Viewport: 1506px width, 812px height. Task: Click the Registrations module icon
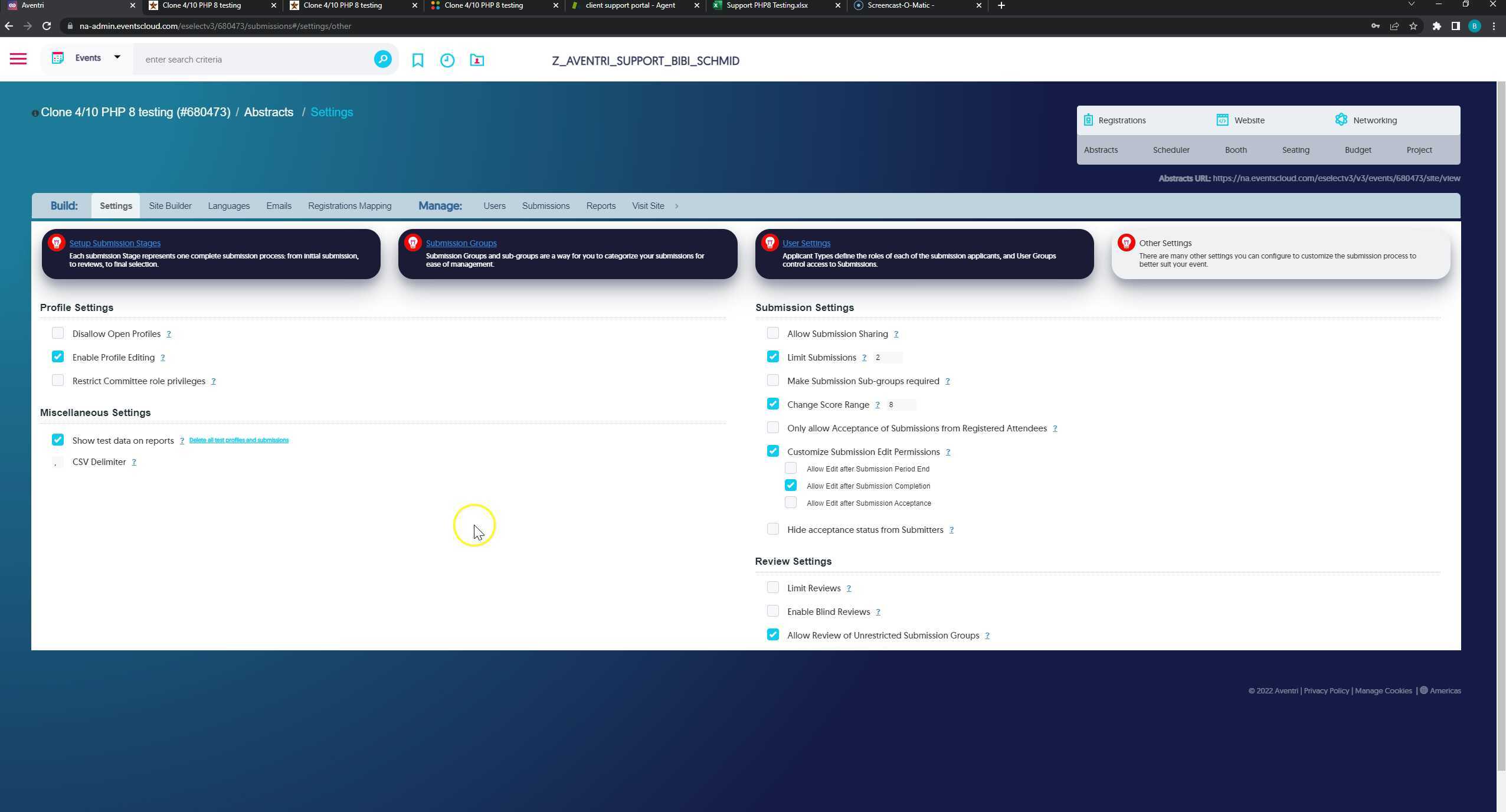point(1088,120)
